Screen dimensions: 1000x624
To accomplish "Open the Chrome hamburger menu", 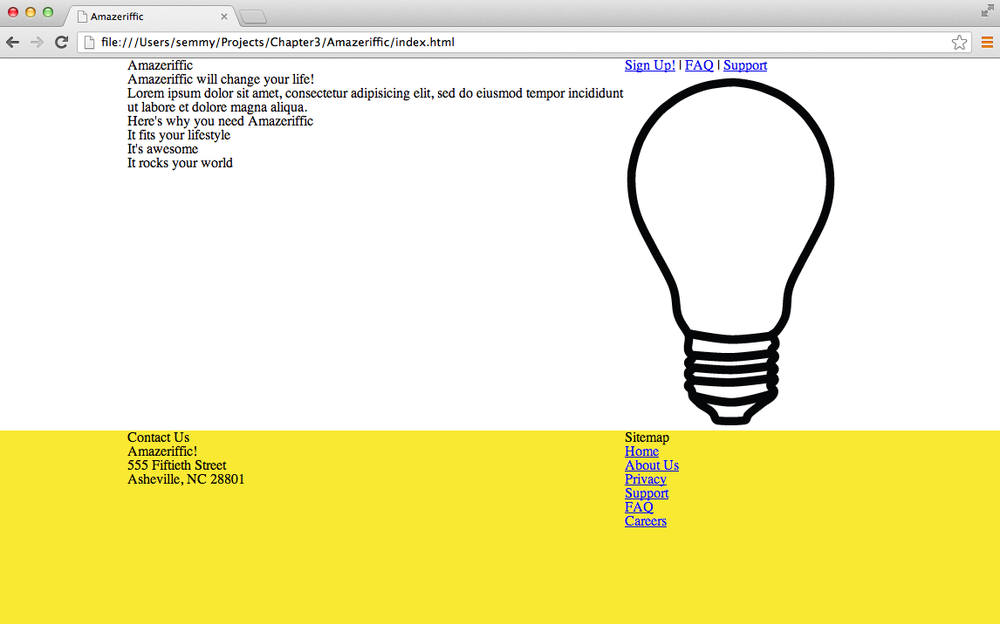I will click(987, 42).
